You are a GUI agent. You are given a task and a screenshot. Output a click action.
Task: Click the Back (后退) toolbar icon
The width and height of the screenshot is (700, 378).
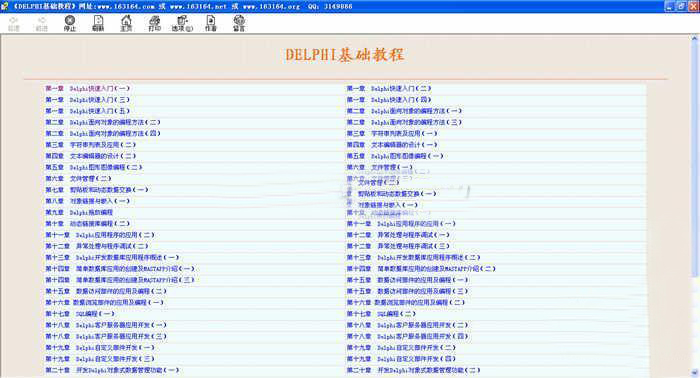tap(14, 23)
